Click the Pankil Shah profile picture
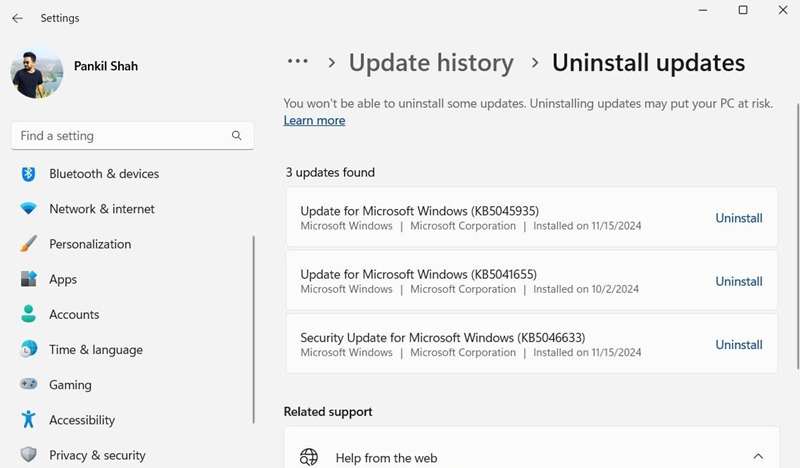This screenshot has height=468, width=800. pos(36,72)
